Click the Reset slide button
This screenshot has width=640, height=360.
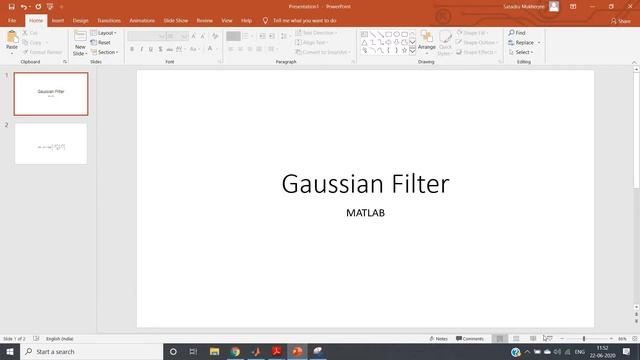[100, 42]
